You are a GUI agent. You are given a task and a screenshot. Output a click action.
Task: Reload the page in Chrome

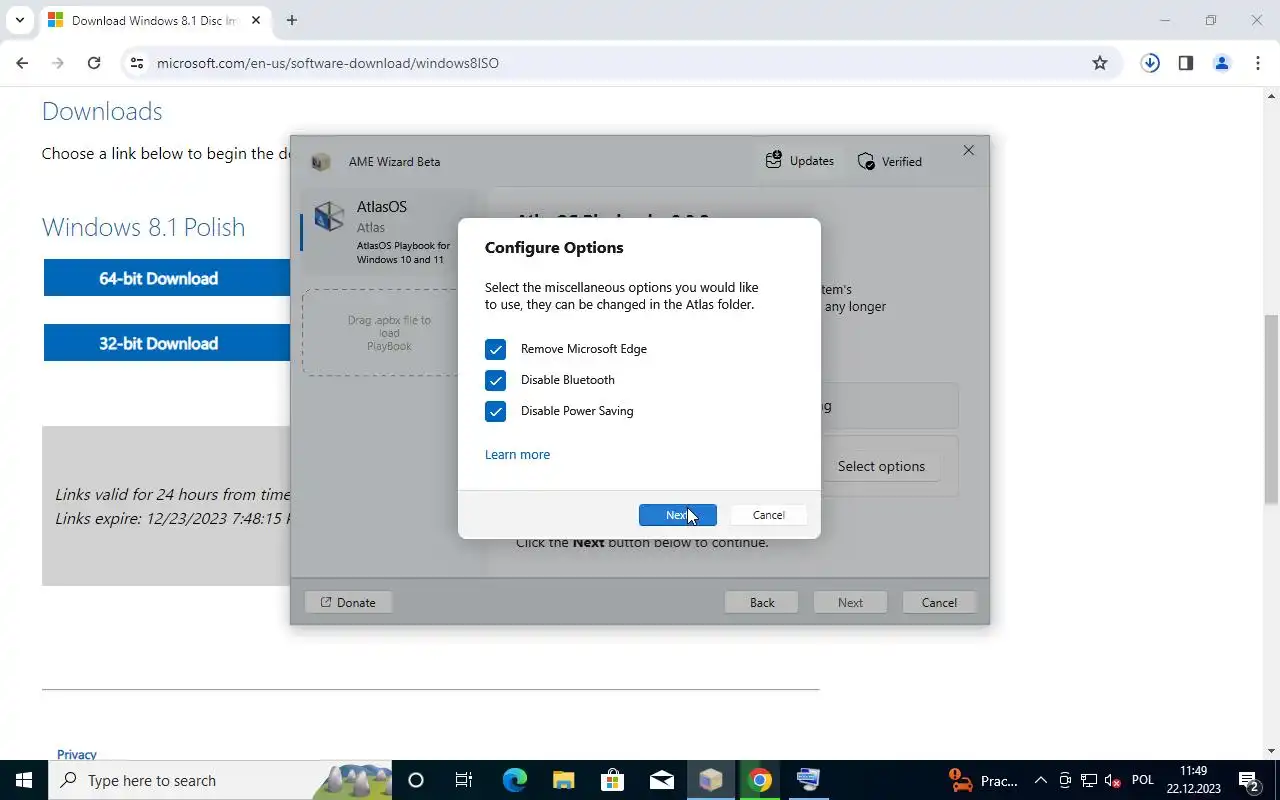pos(94,63)
